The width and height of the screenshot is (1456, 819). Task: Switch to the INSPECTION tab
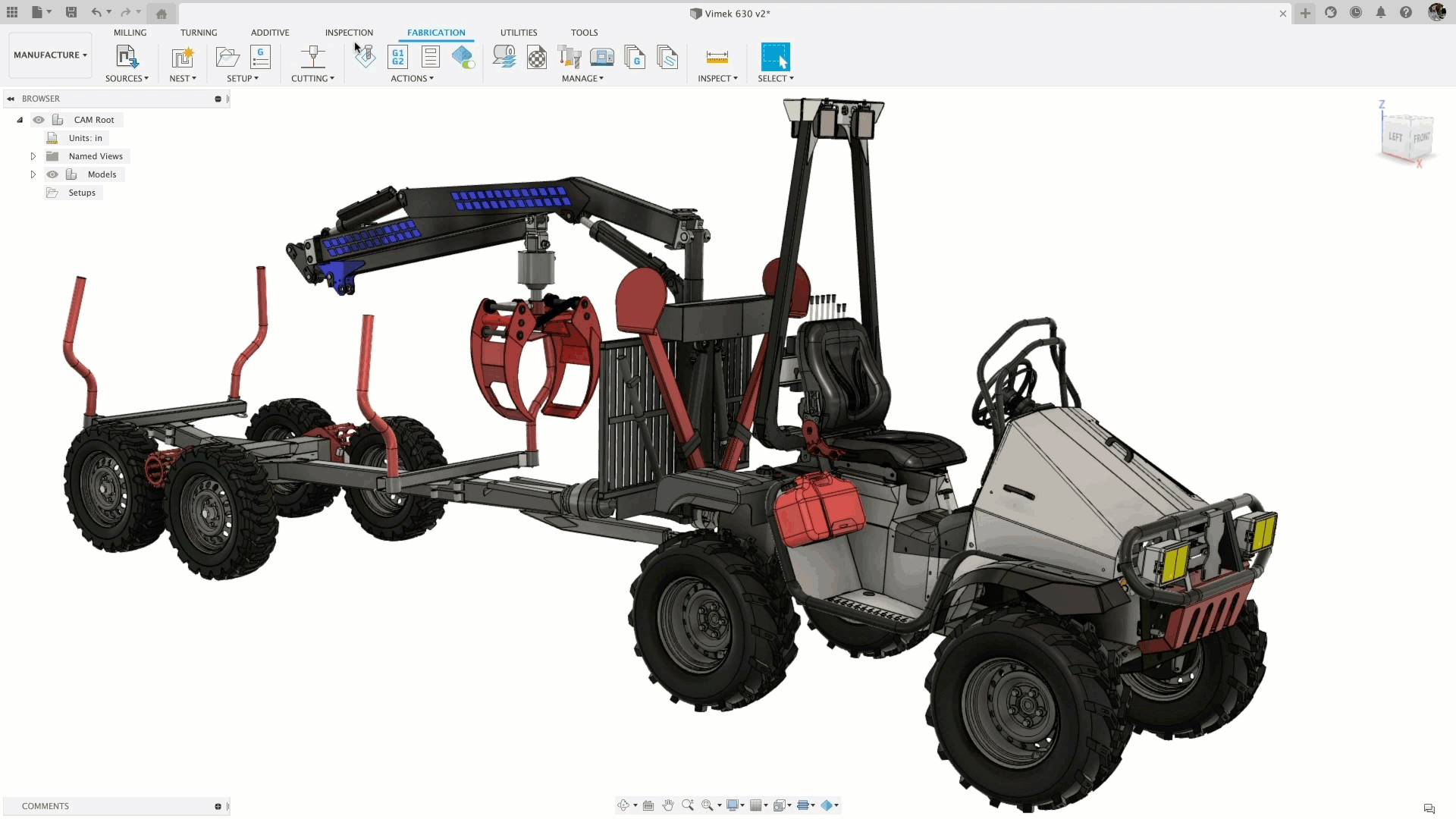point(349,33)
